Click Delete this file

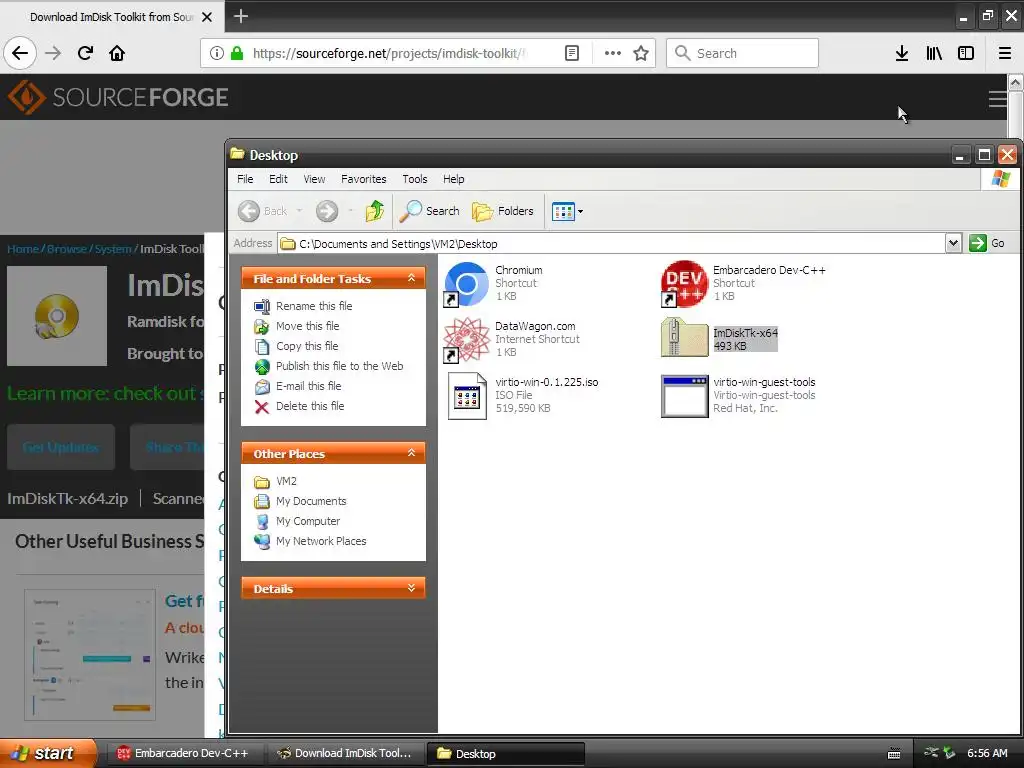click(310, 406)
